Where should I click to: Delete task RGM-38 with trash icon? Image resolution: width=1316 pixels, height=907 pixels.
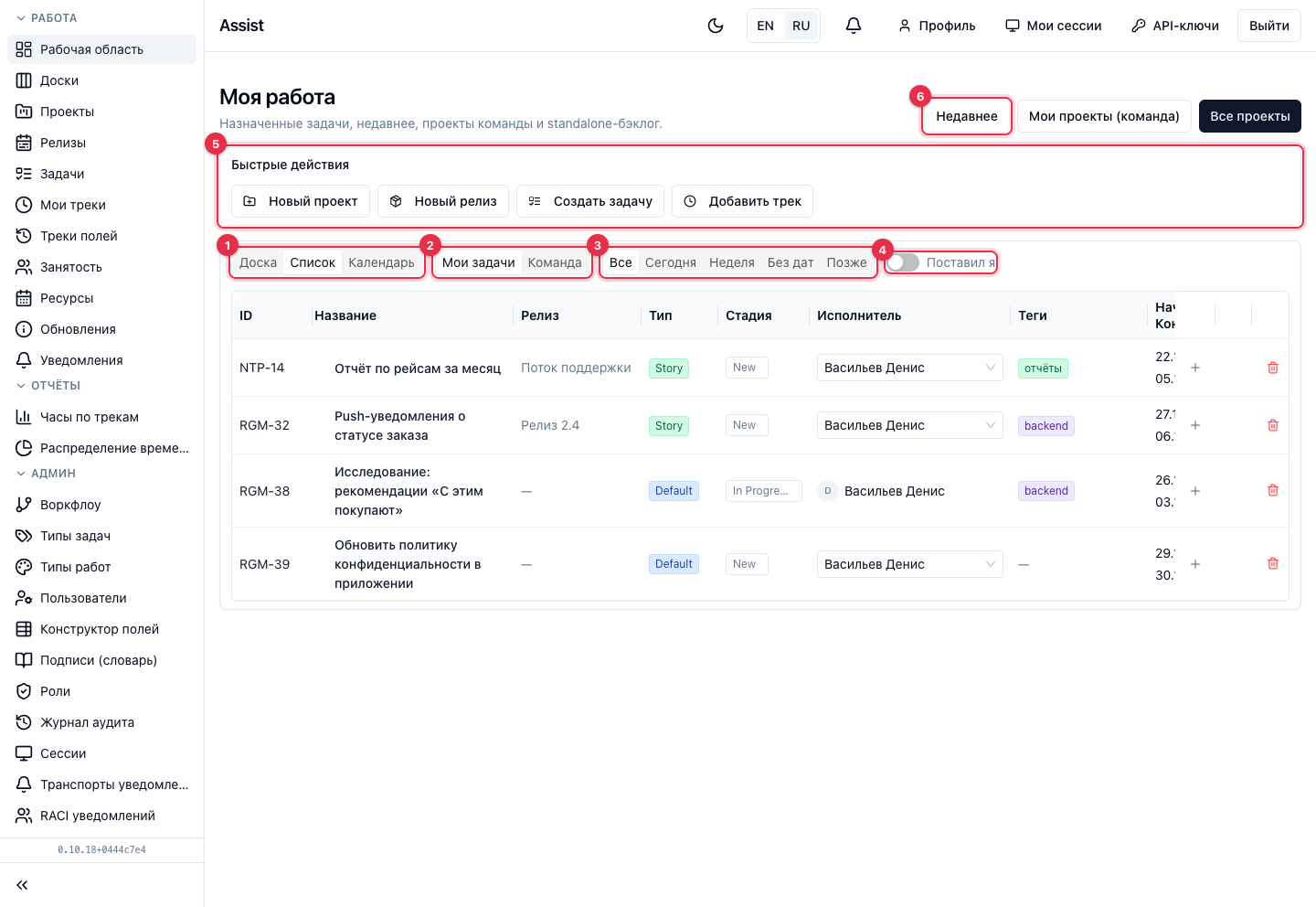pyautogui.click(x=1273, y=490)
